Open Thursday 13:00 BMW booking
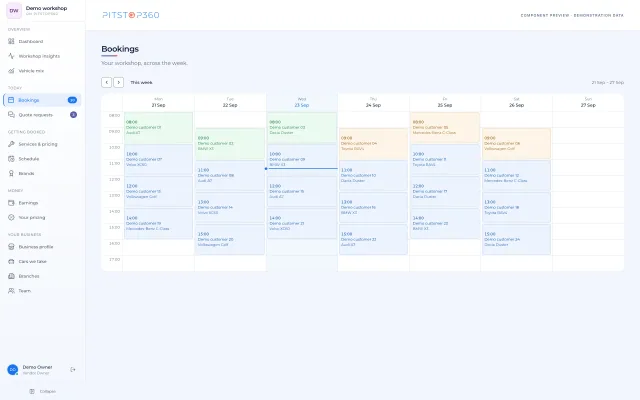Viewport: 640px width, 400px height. point(373,208)
